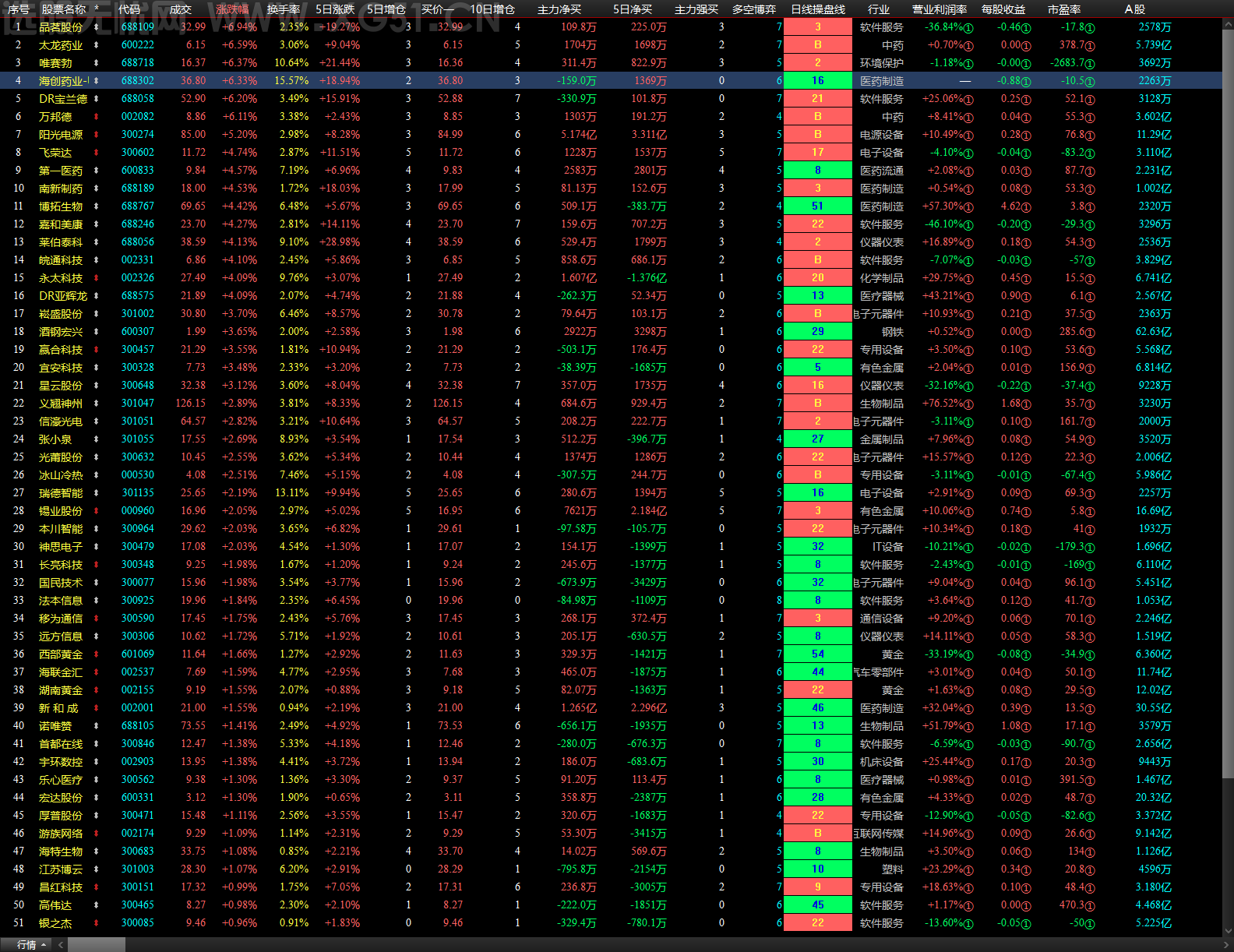Viewport: 1234px width, 952px height.
Task: Expand the 行情 tab menu arrow
Action: pos(44,945)
